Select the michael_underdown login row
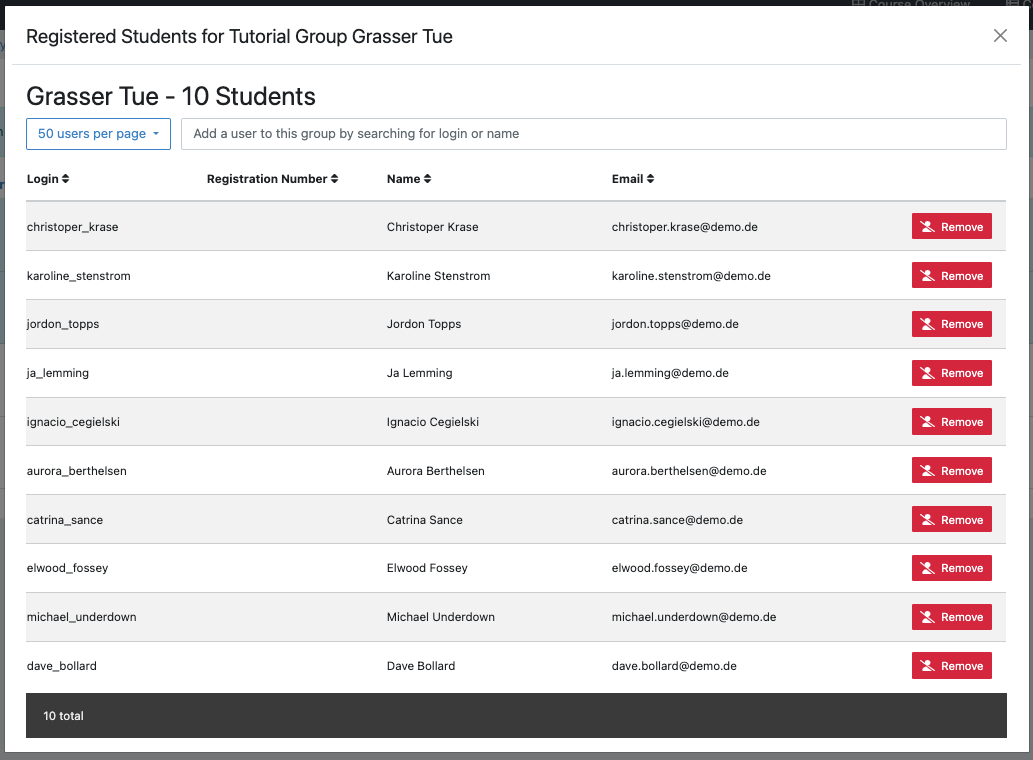Viewport: 1033px width, 760px height. pyautogui.click(x=82, y=617)
